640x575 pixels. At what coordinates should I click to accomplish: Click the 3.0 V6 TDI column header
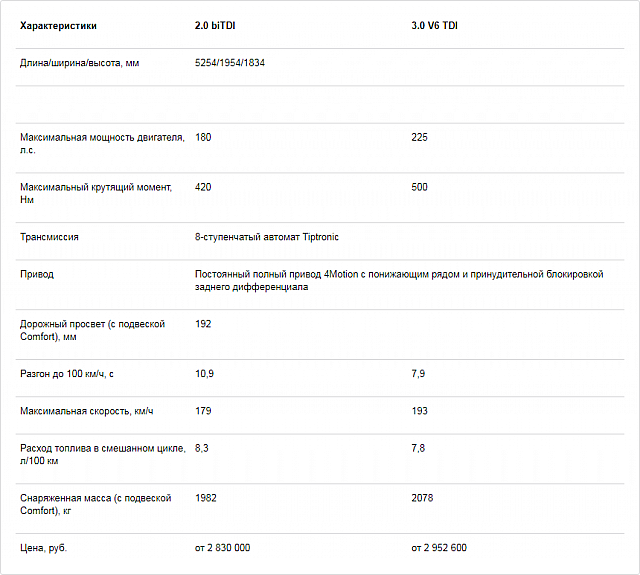(x=435, y=25)
